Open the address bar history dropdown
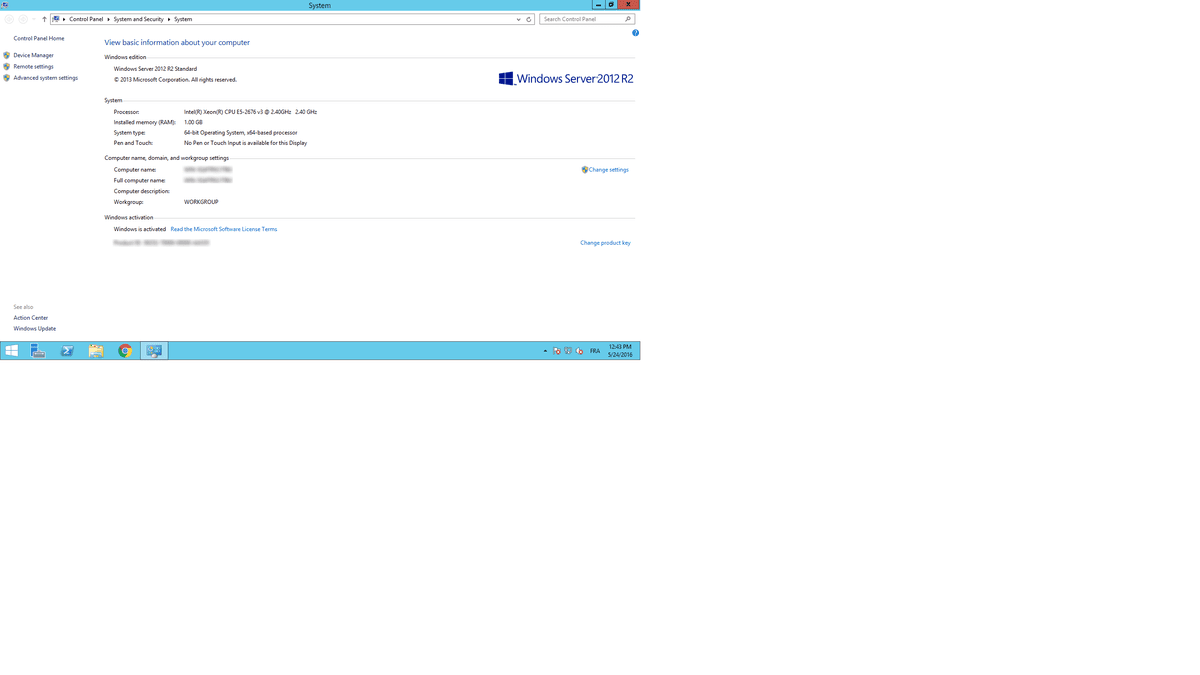The width and height of the screenshot is (1200, 675). point(518,19)
